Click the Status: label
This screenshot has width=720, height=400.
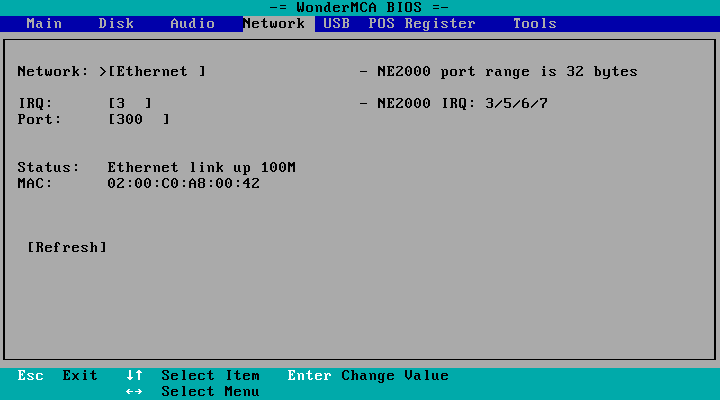(x=49, y=167)
